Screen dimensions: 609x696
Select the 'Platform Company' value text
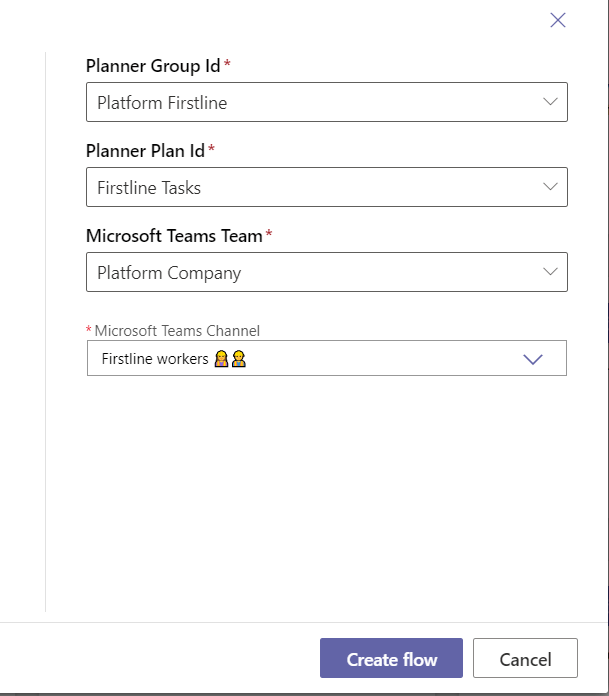tap(169, 272)
